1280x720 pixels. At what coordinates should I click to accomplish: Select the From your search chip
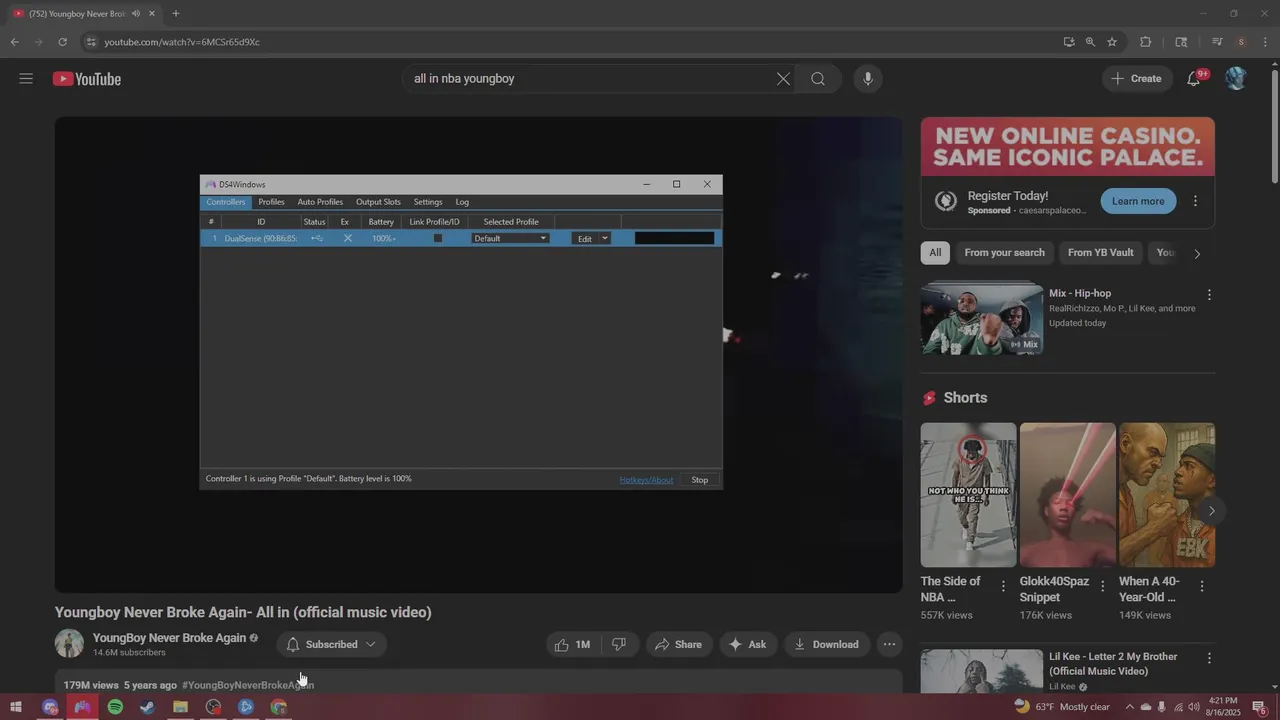[1004, 252]
